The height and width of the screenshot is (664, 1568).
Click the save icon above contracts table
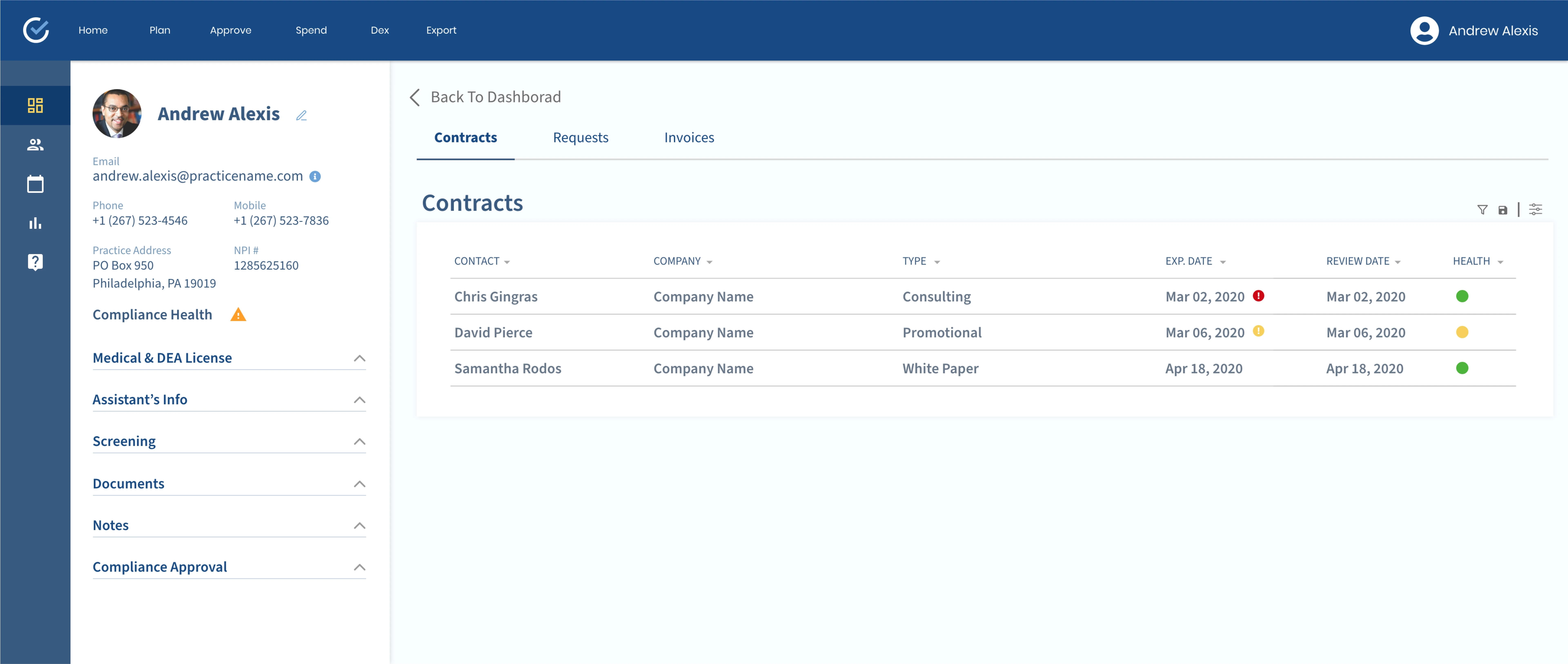click(x=1503, y=210)
